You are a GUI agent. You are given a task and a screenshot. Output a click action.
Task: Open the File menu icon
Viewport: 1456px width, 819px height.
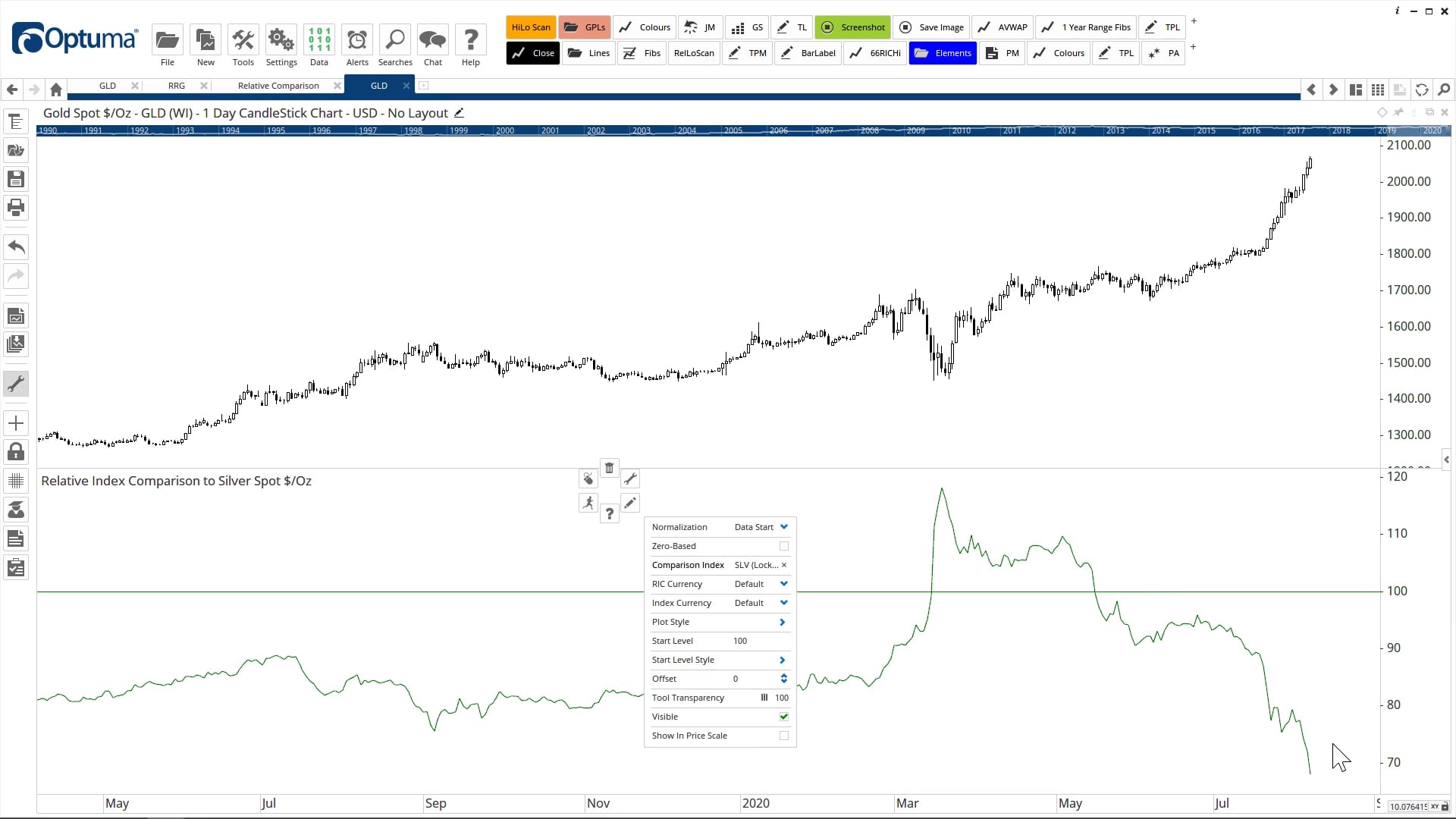[x=167, y=39]
